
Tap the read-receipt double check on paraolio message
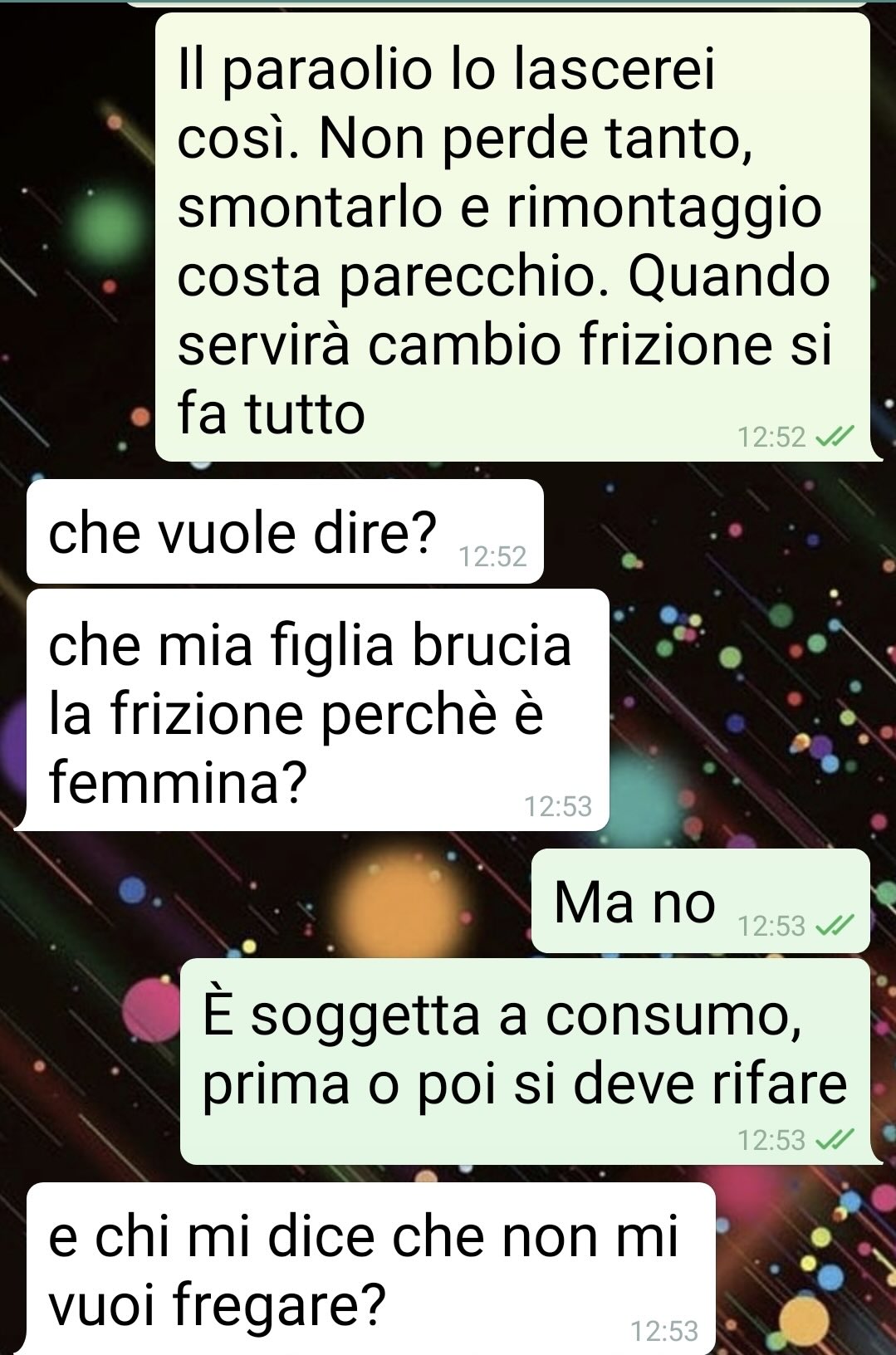835,436
